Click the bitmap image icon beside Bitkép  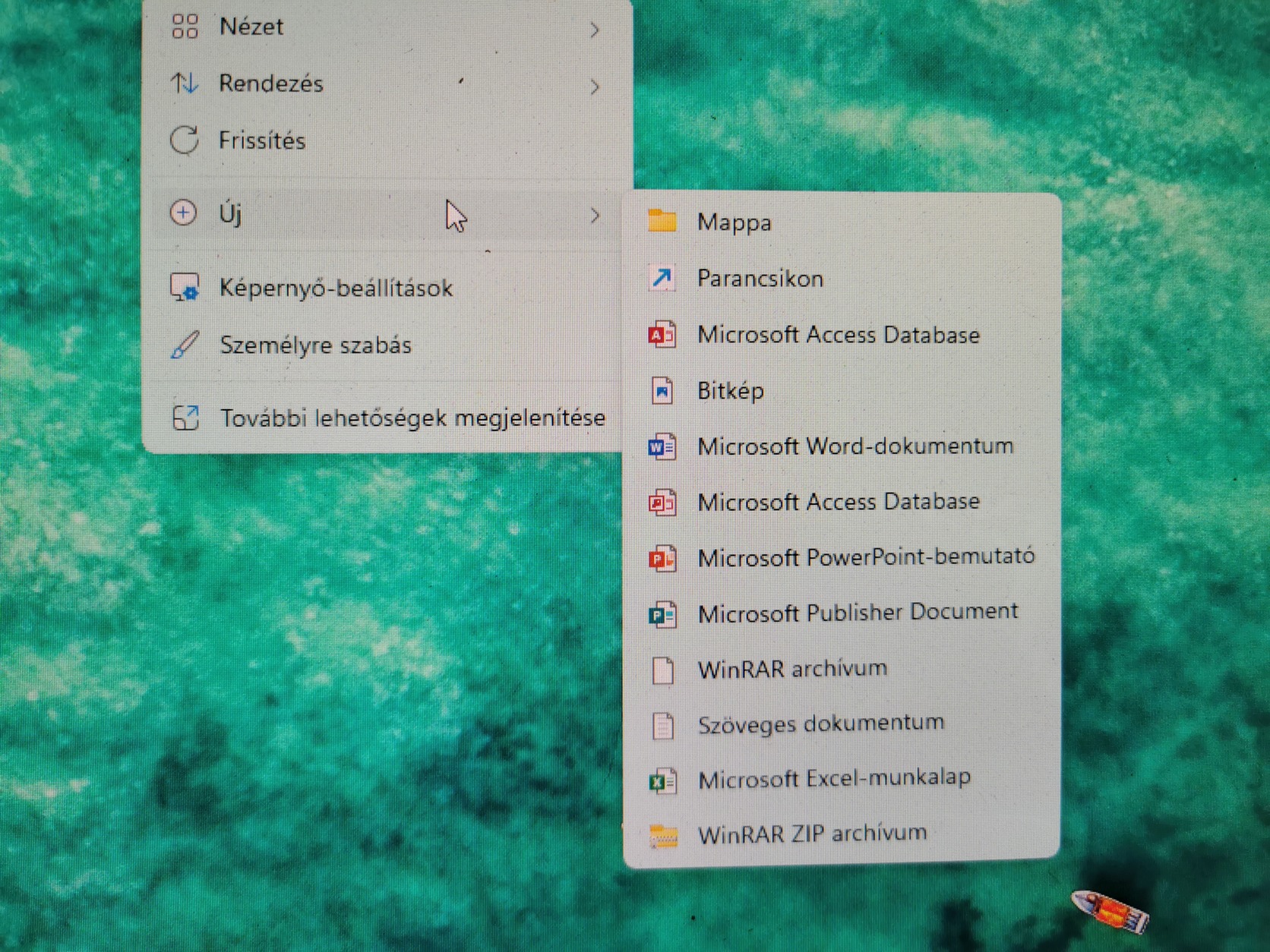tap(662, 390)
